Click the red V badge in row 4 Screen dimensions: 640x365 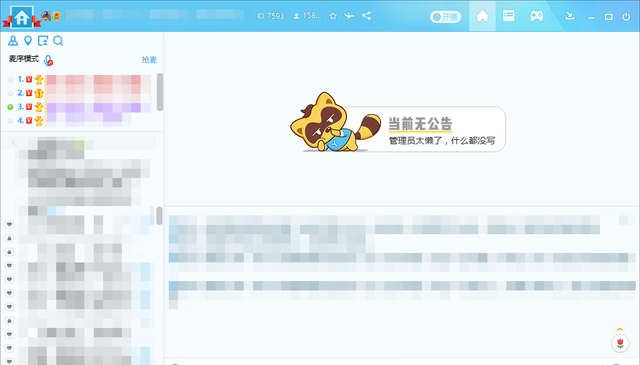click(29, 120)
